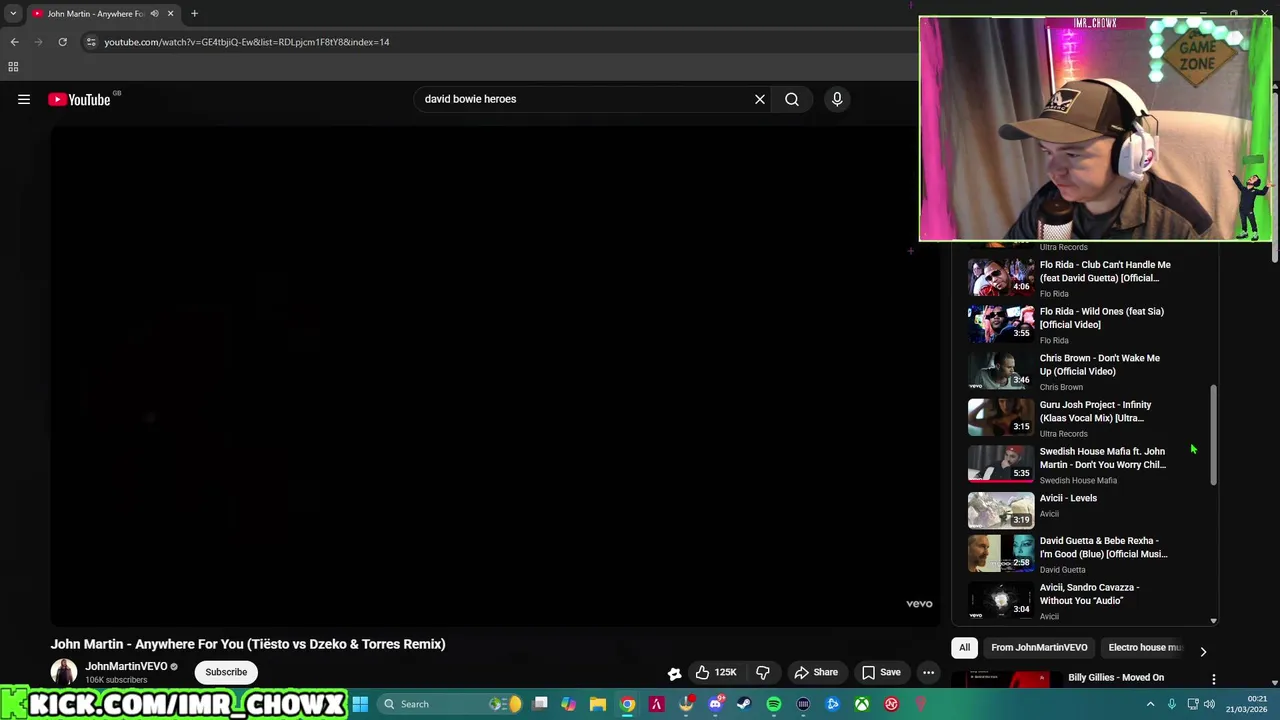Image resolution: width=1280 pixels, height=720 pixels.
Task: Open a new browser tab
Action: point(194,14)
